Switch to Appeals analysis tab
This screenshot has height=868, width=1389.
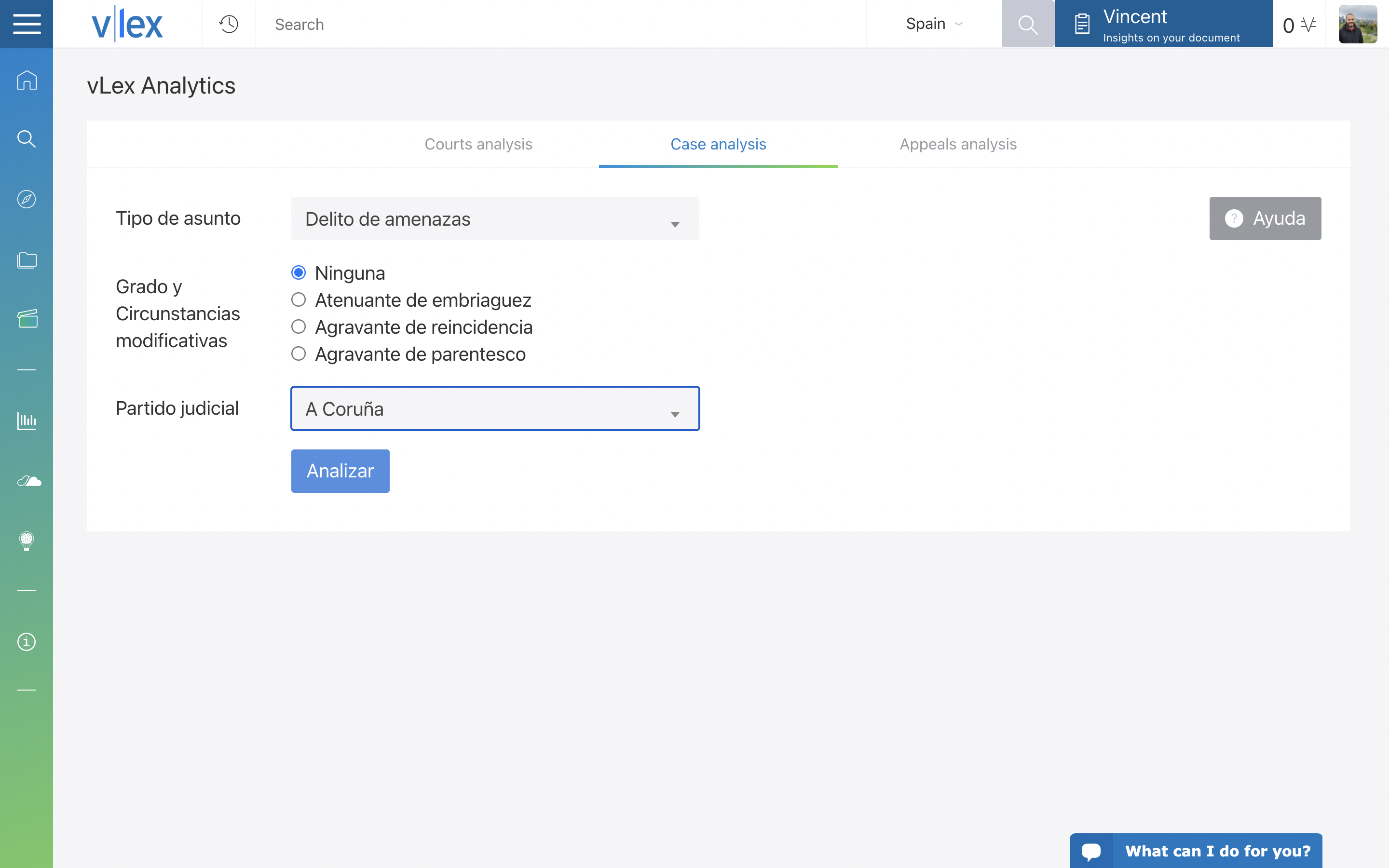(958, 144)
